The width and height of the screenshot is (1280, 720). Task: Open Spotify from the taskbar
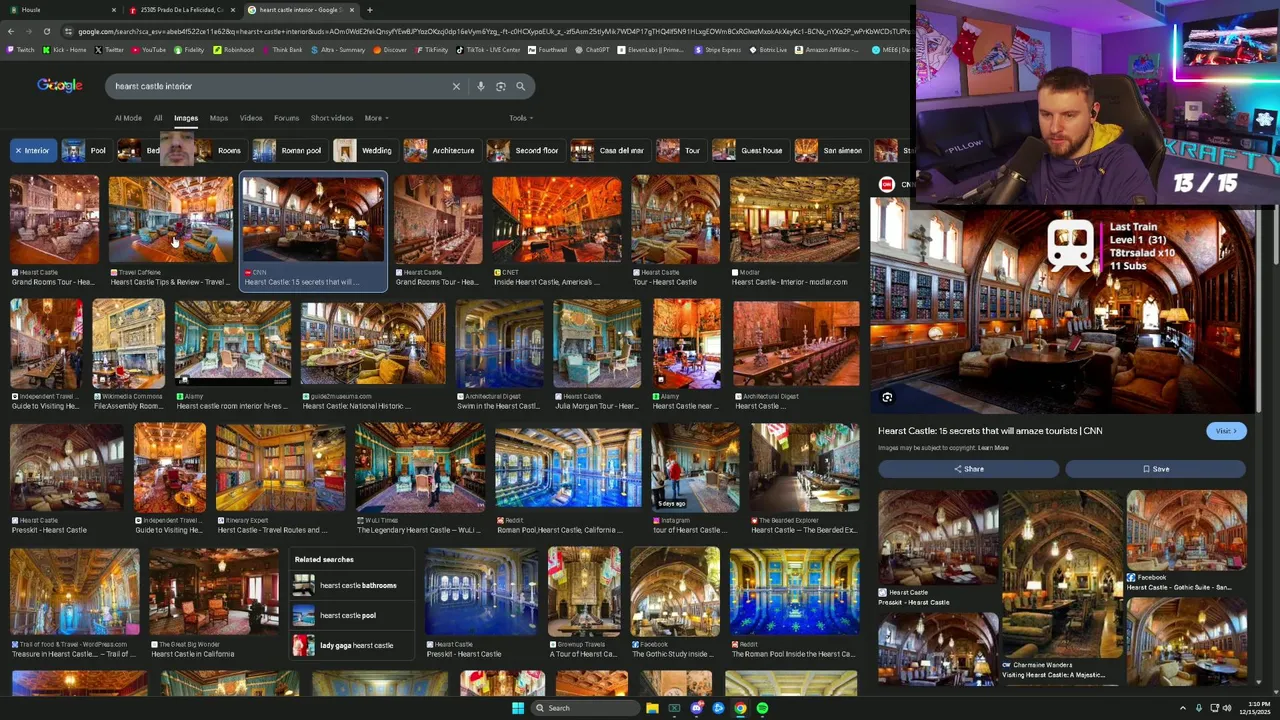[762, 708]
